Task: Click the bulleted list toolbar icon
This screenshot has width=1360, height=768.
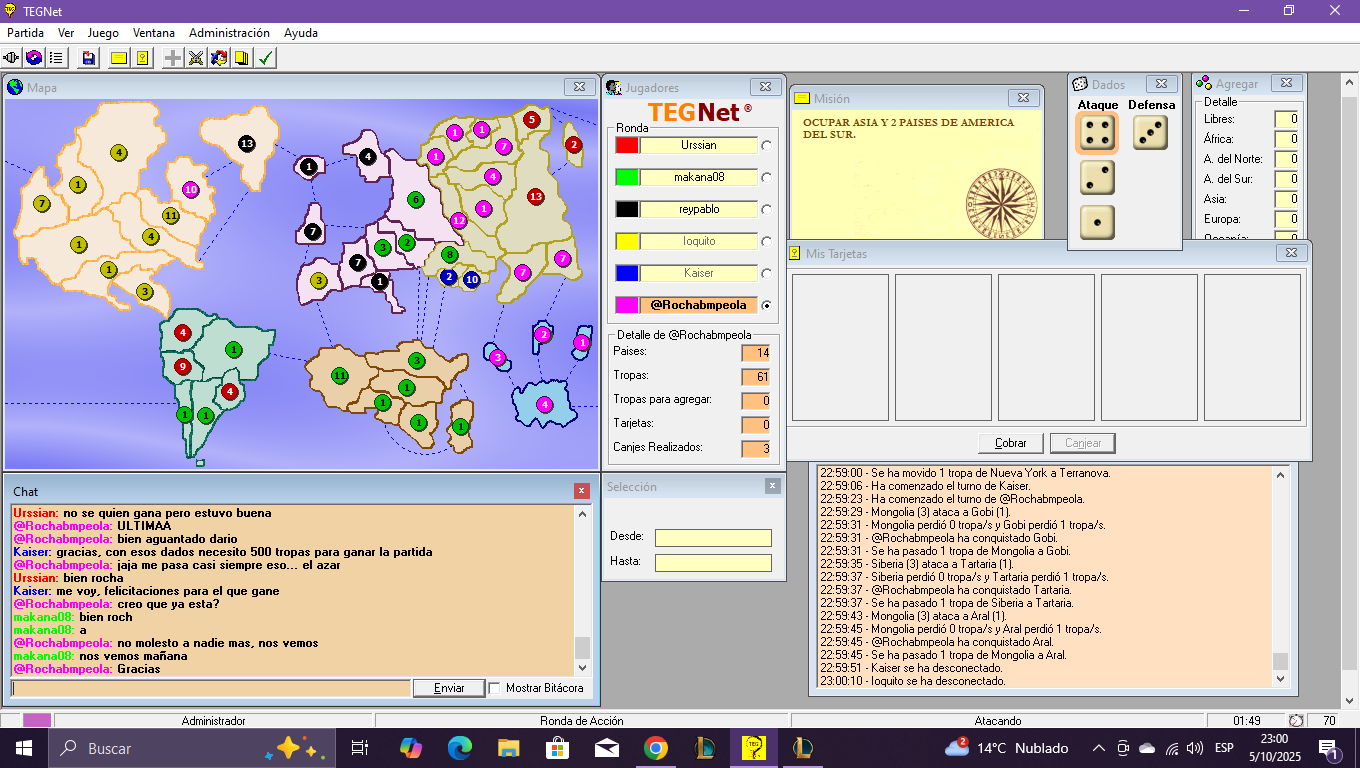Action: tap(57, 58)
